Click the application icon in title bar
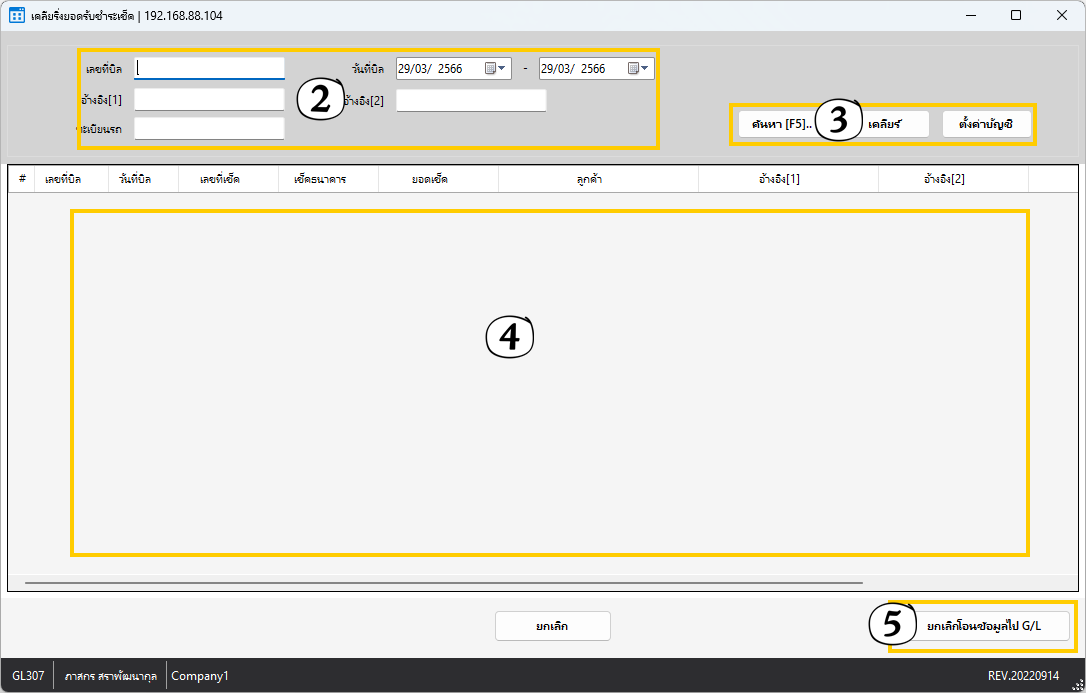The height and width of the screenshot is (693, 1086). click(17, 15)
